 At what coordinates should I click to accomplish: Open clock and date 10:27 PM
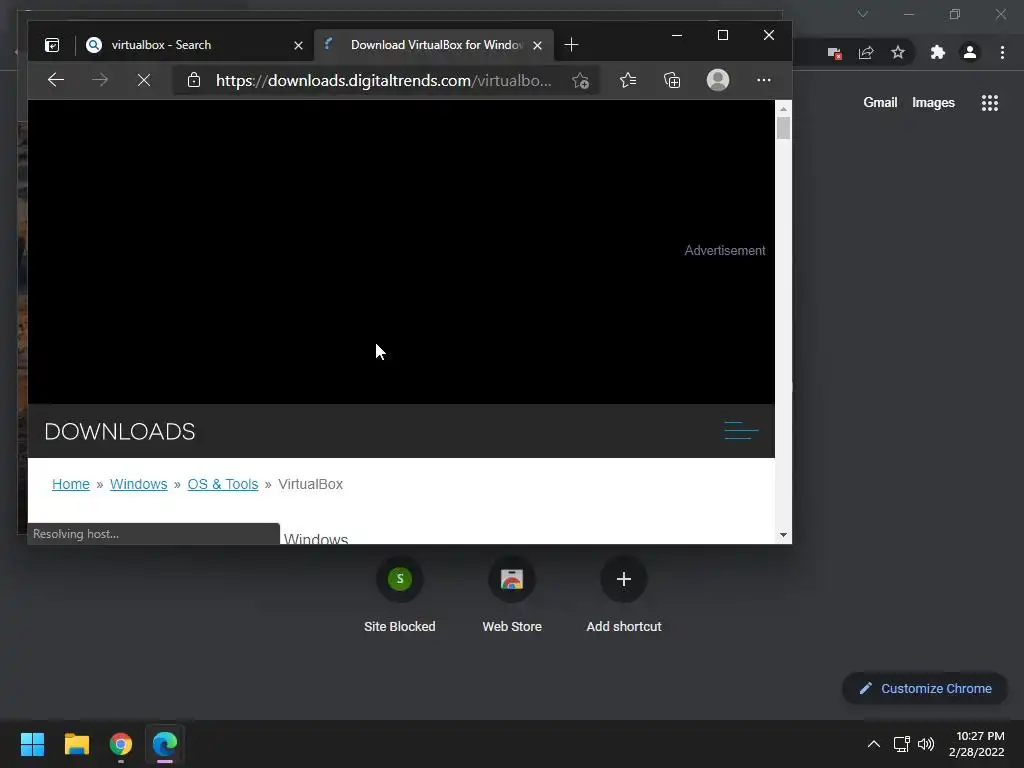click(x=977, y=744)
